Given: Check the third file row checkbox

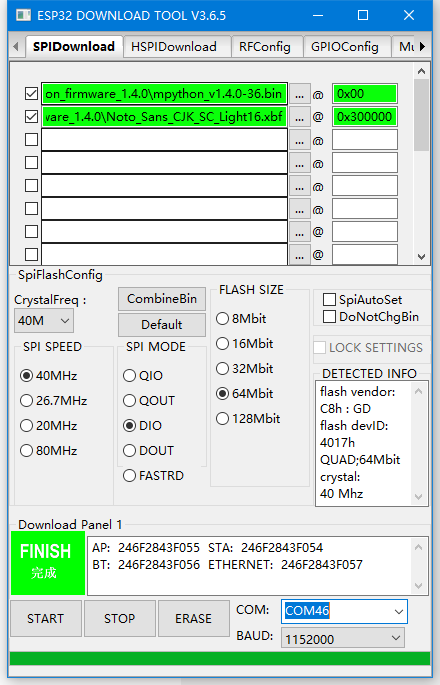Looking at the screenshot, I should click(31, 140).
